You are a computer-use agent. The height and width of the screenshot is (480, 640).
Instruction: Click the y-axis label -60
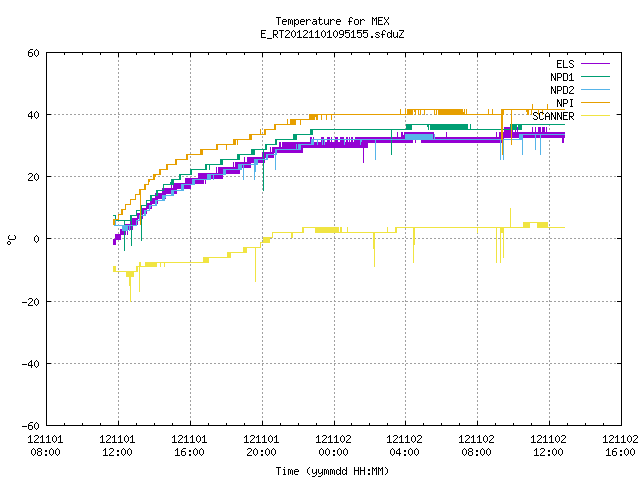pos(31,426)
